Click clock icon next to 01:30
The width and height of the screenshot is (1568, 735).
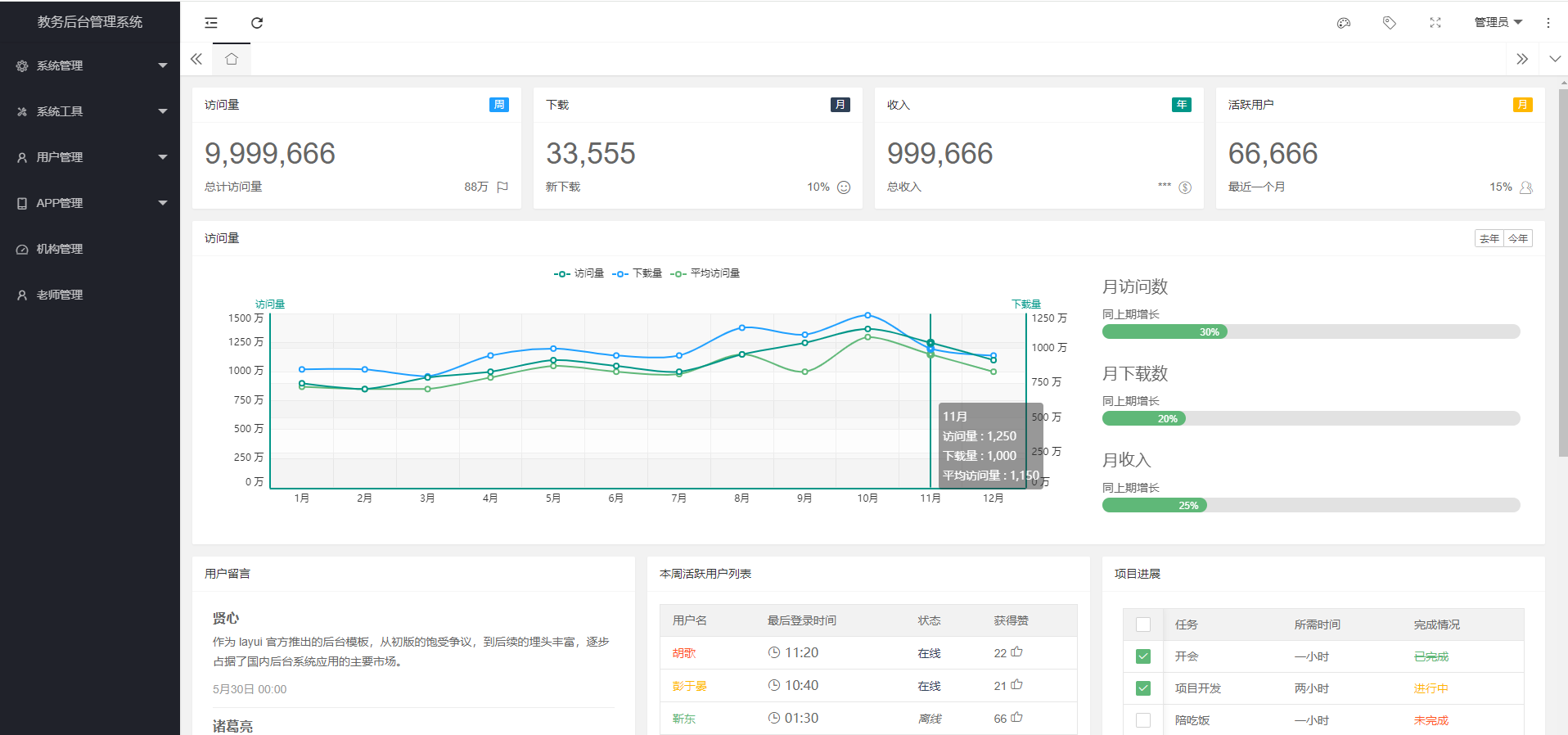tap(774, 718)
